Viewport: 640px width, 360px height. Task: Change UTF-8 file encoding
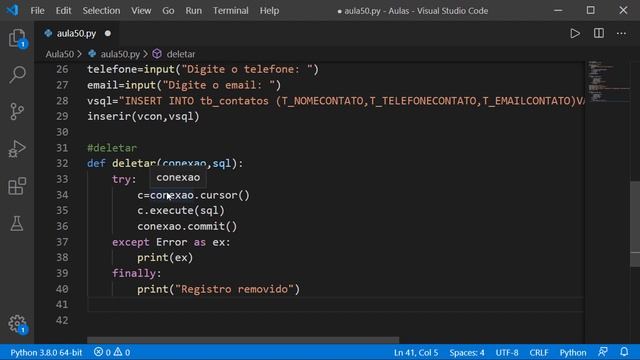pyautogui.click(x=507, y=352)
